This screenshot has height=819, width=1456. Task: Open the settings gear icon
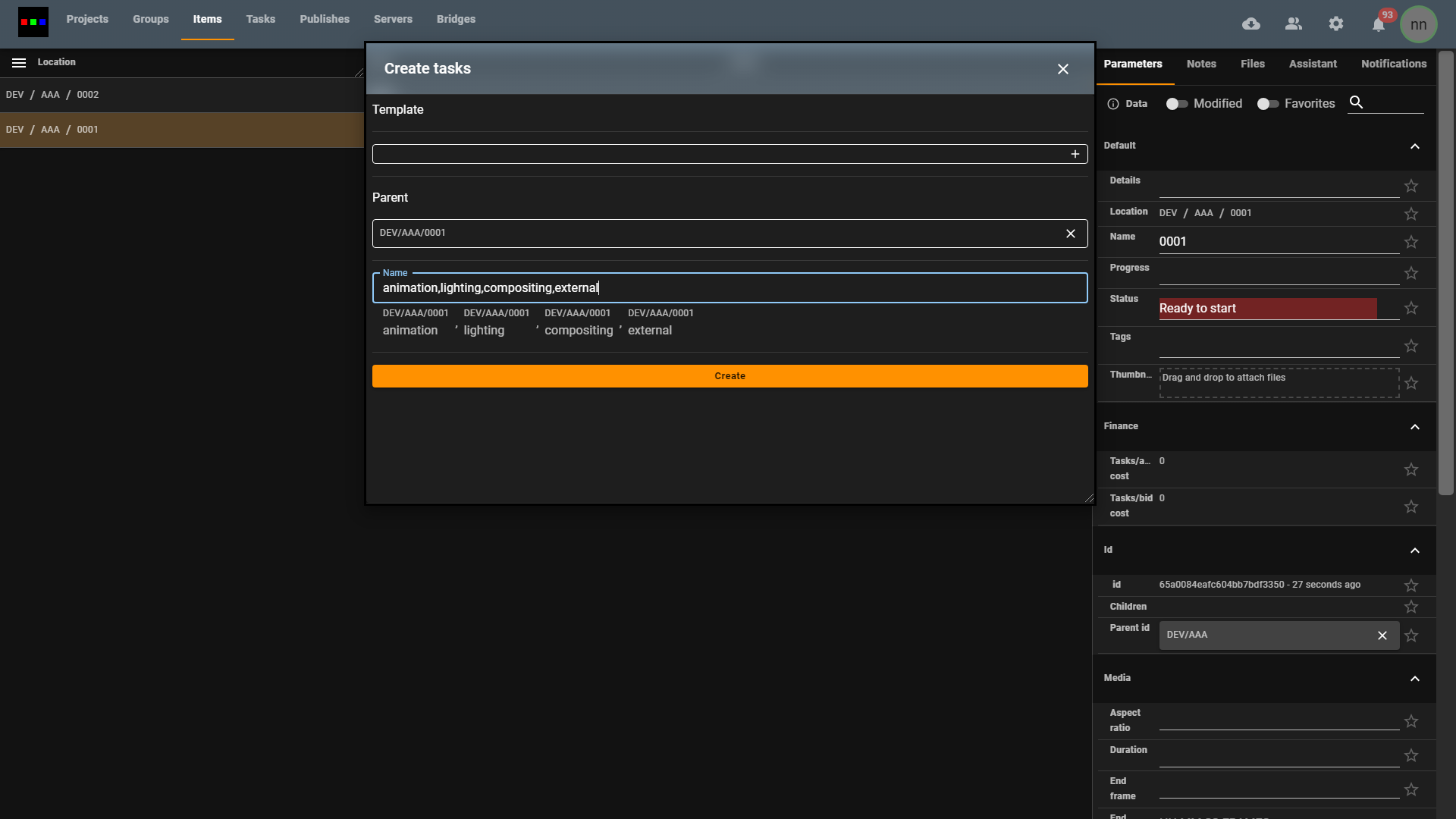[1336, 24]
